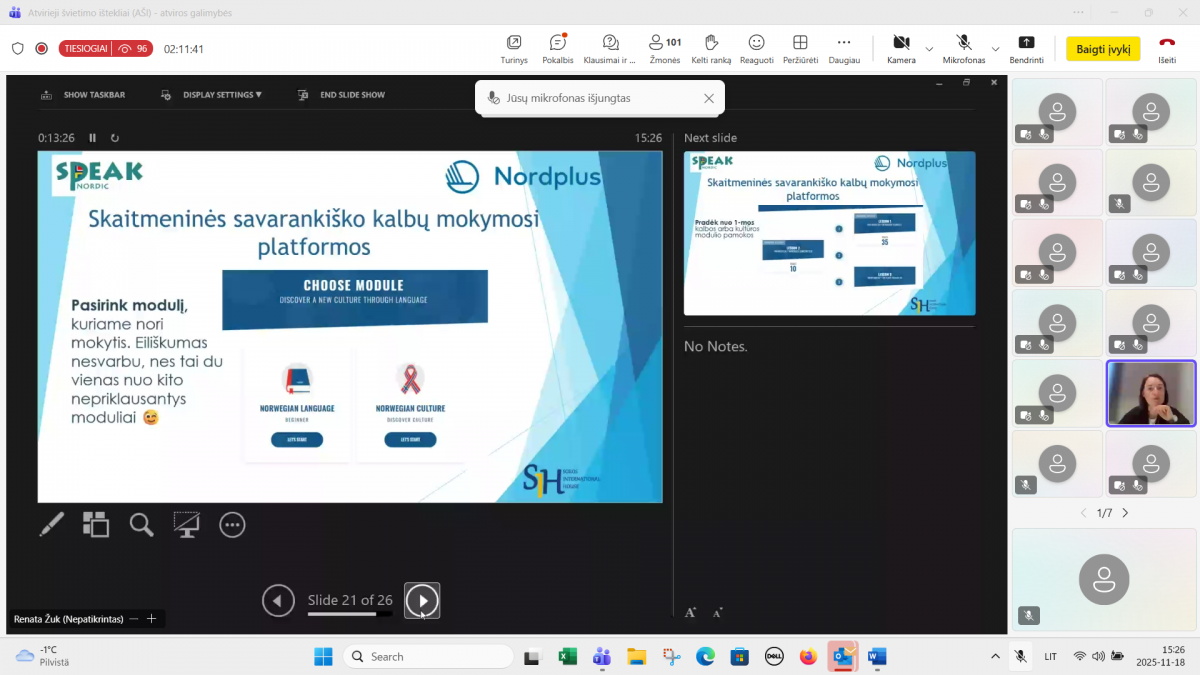This screenshot has width=1200, height=675.
Task: Pause the presentation timer
Action: point(93,138)
